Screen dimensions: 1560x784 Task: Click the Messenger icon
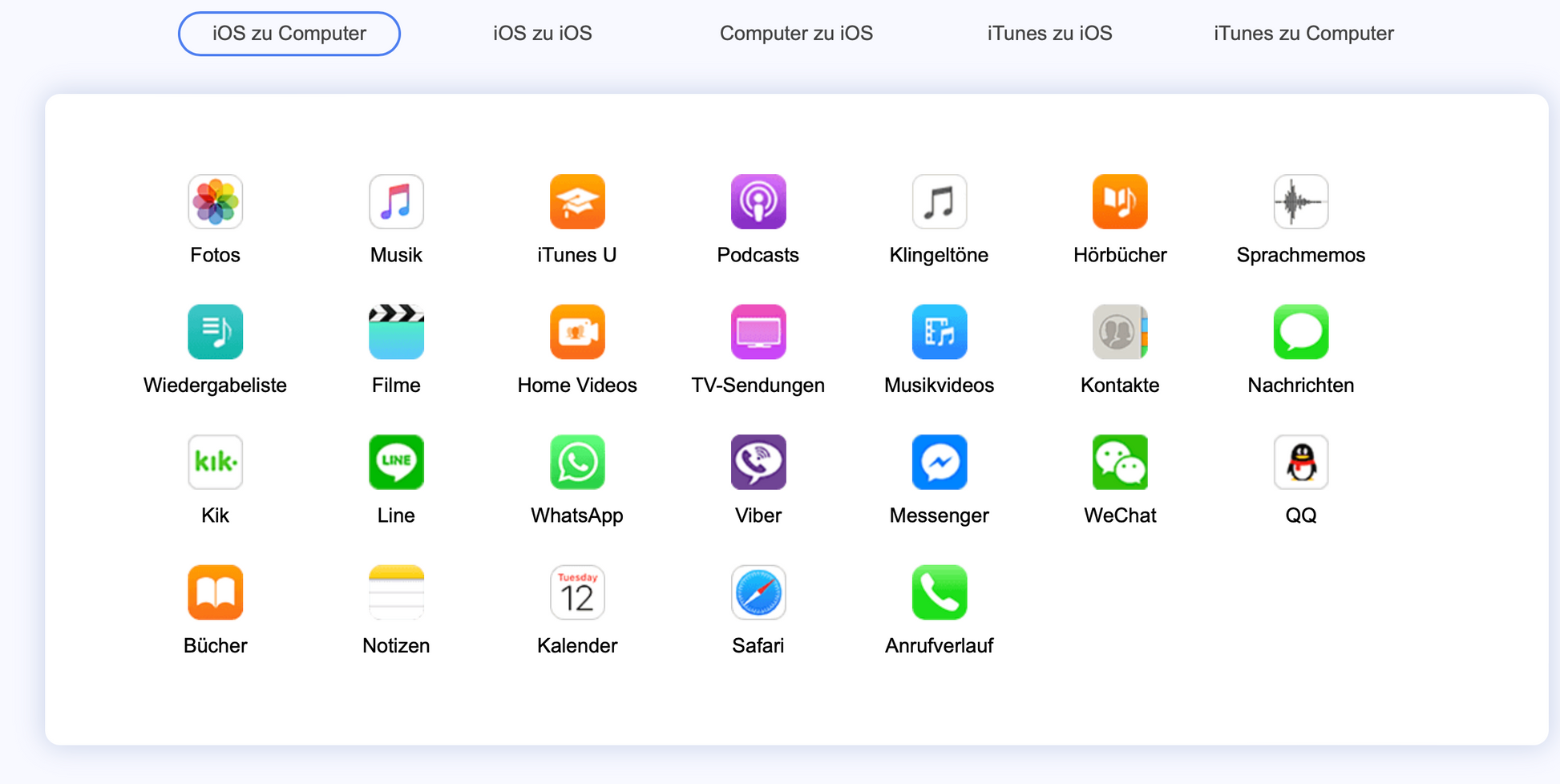point(939,463)
